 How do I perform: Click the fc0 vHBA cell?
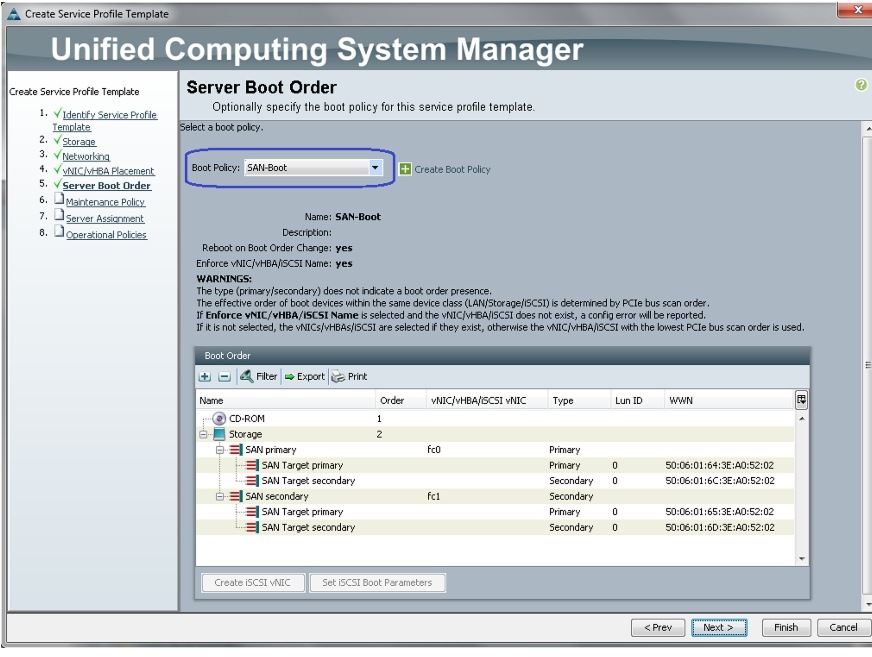pos(434,449)
